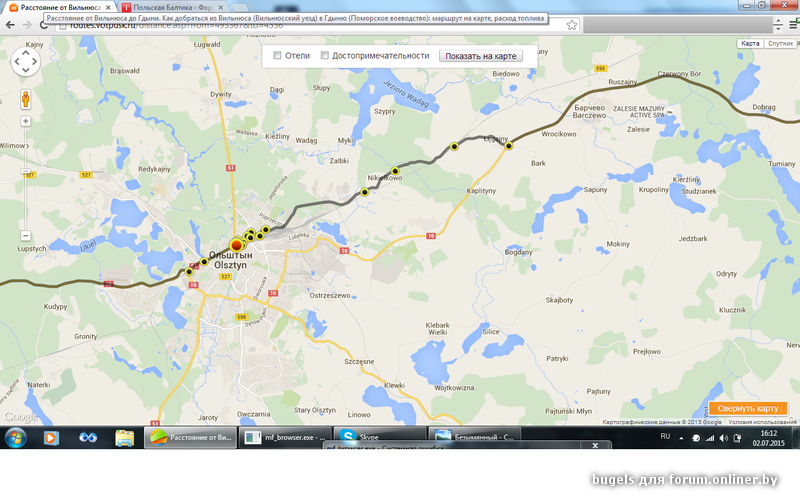Click the RU language indicator
Screen dimensions: 800x503
point(665,436)
